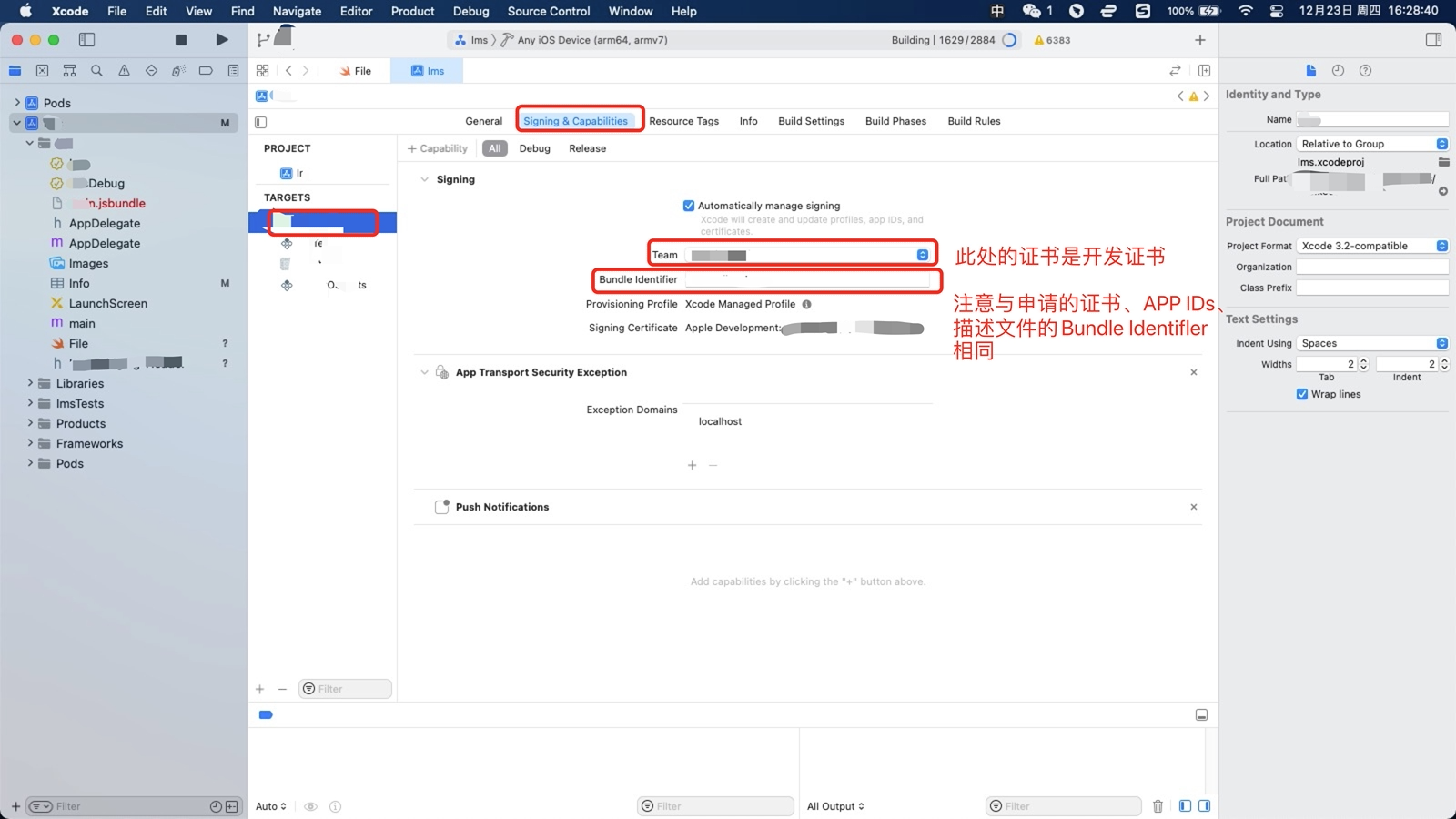The image size is (1456, 819).
Task: Show the console pane toggle
Action: click(1205, 806)
